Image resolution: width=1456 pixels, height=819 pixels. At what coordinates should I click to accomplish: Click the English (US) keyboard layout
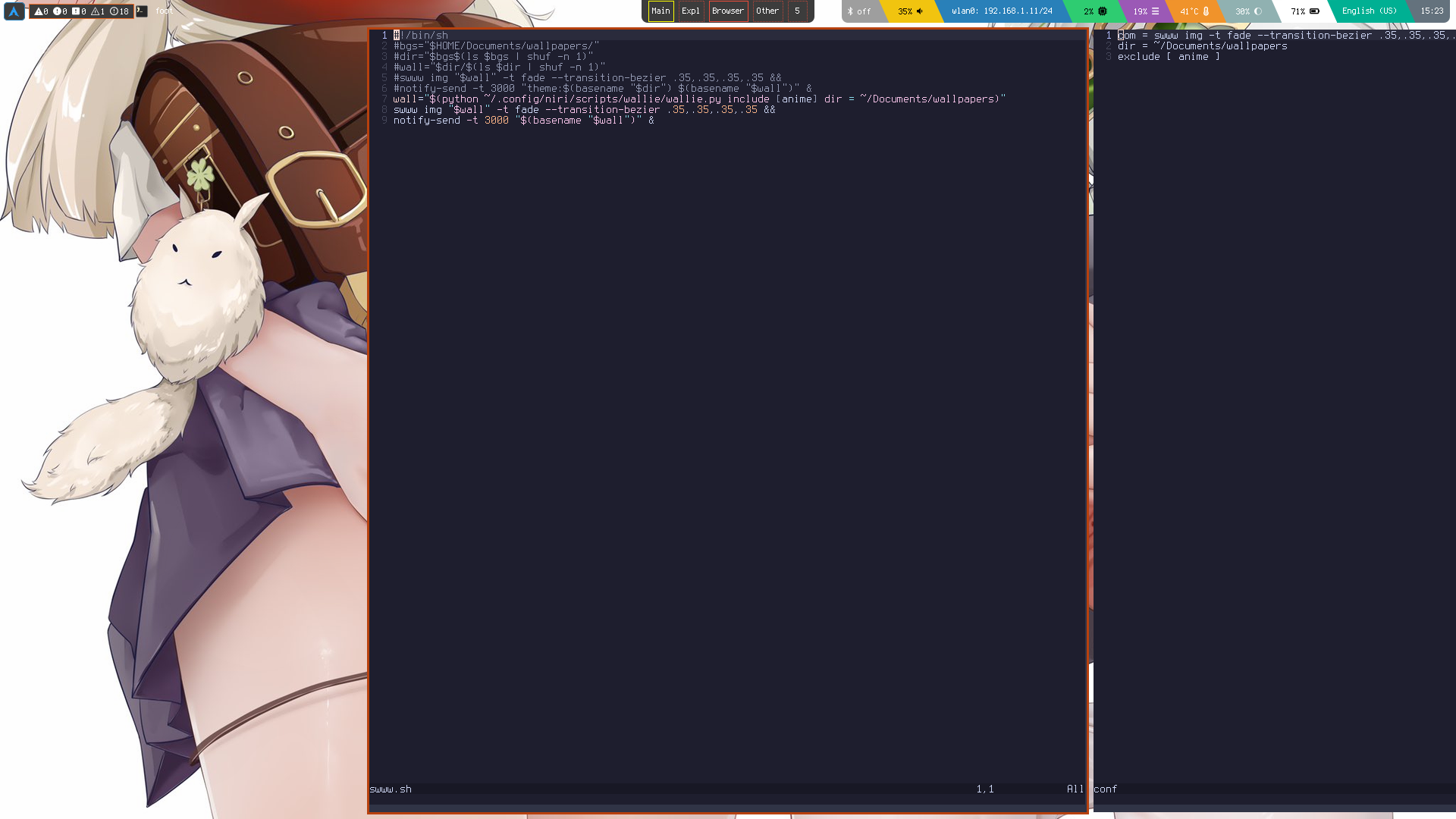1369,11
